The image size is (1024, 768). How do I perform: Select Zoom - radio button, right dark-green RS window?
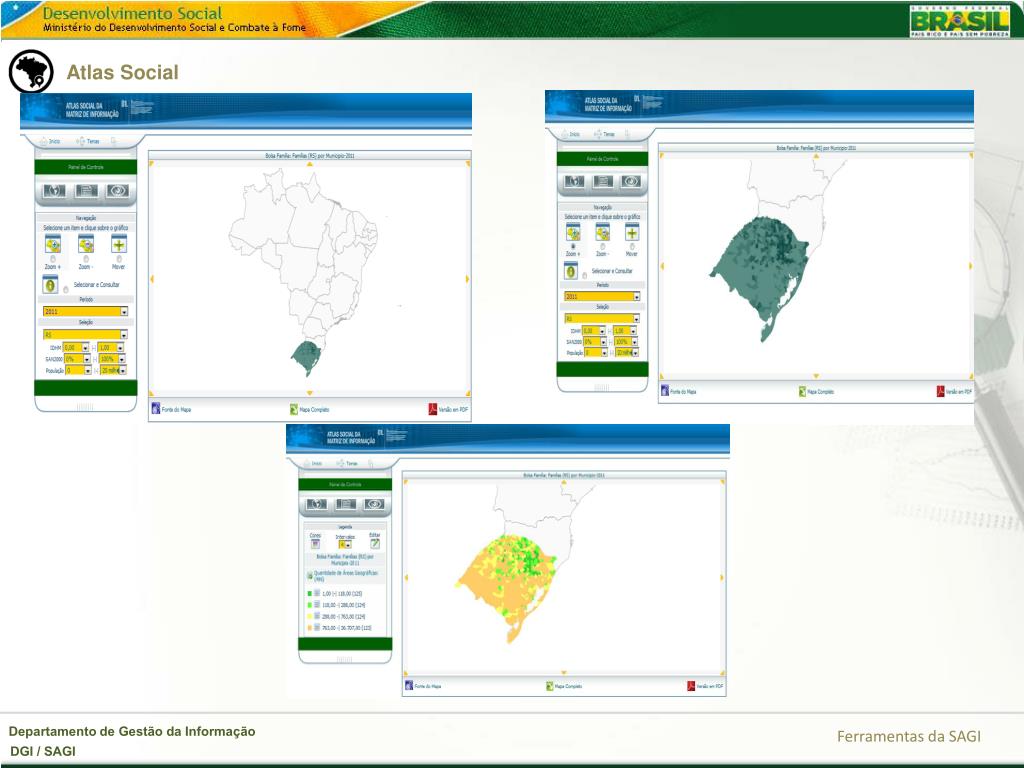602,246
